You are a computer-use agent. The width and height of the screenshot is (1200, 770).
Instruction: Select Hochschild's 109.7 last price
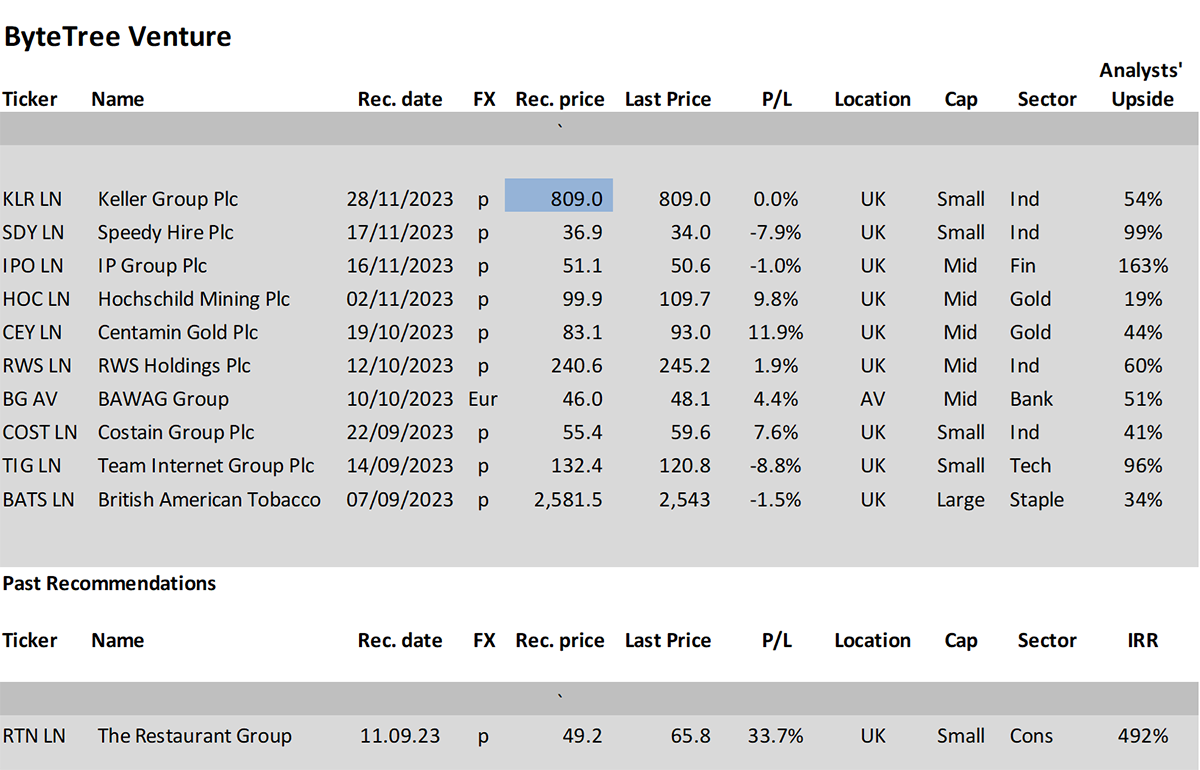point(683,299)
